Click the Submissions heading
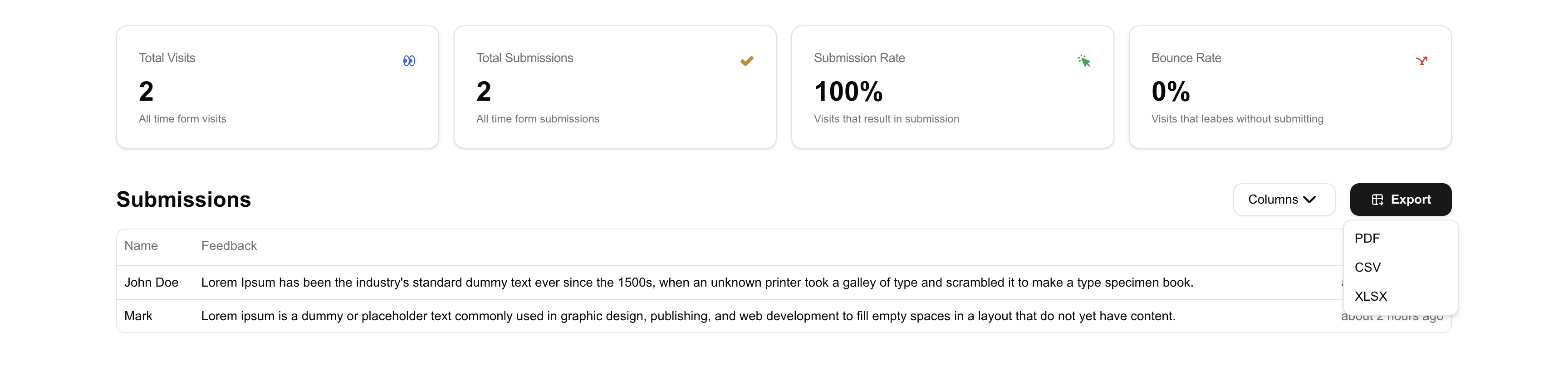The image size is (1568, 371). pyautogui.click(x=184, y=200)
